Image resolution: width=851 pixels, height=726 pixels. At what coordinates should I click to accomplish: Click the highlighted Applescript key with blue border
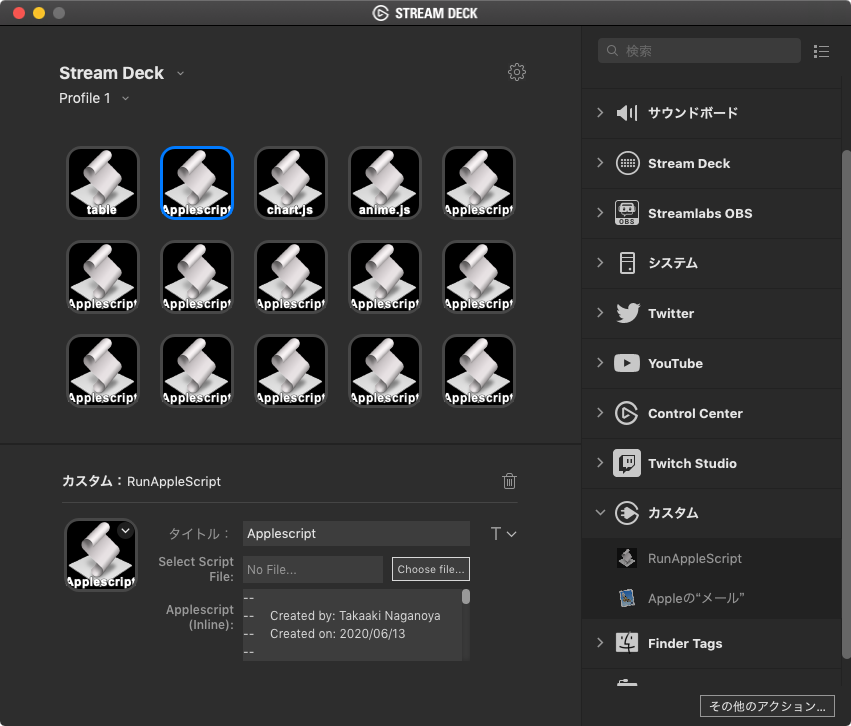pyautogui.click(x=197, y=183)
